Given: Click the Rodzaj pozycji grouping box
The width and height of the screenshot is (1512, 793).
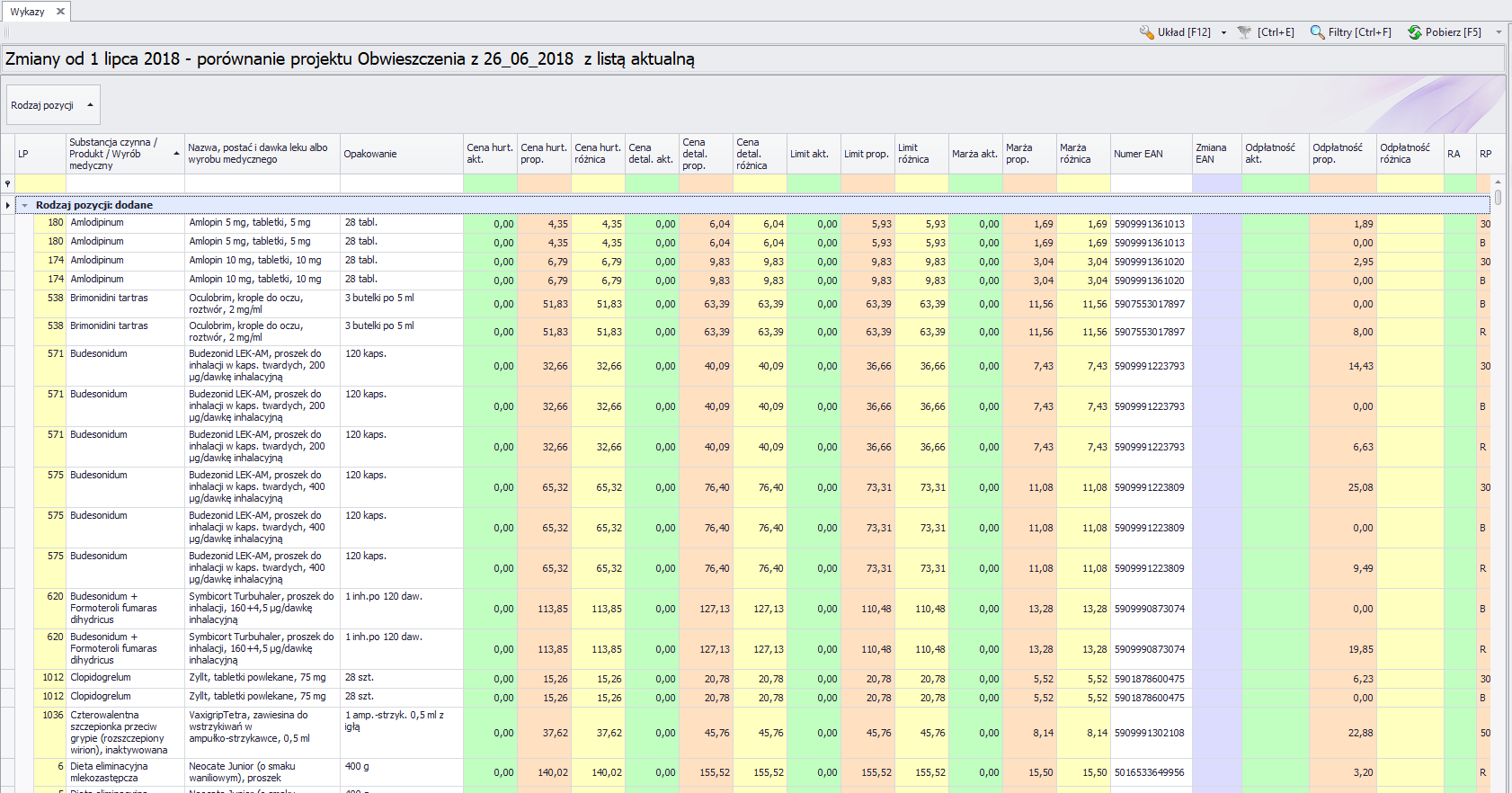Looking at the screenshot, I should coord(52,105).
